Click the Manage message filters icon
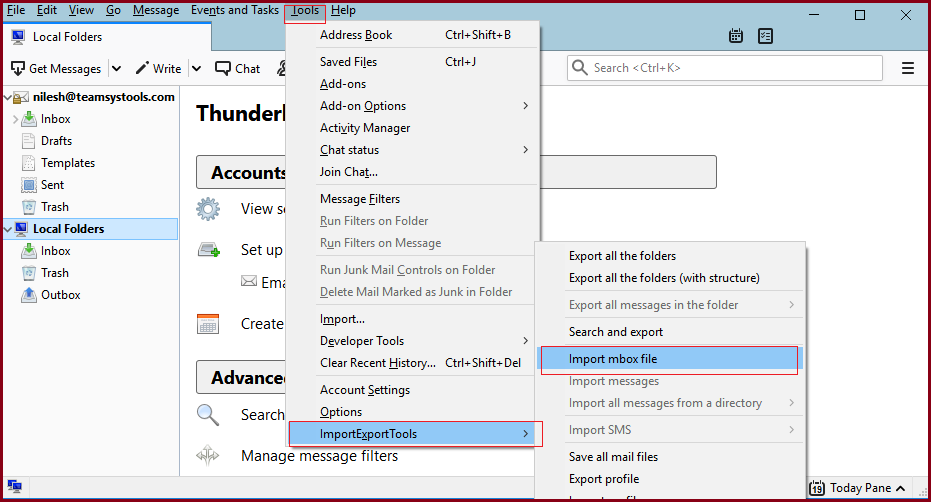Image resolution: width=931 pixels, height=502 pixels. [x=208, y=456]
